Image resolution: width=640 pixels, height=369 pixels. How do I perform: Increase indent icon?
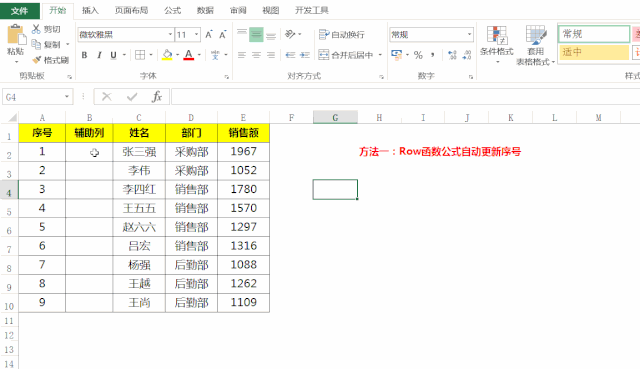click(304, 55)
